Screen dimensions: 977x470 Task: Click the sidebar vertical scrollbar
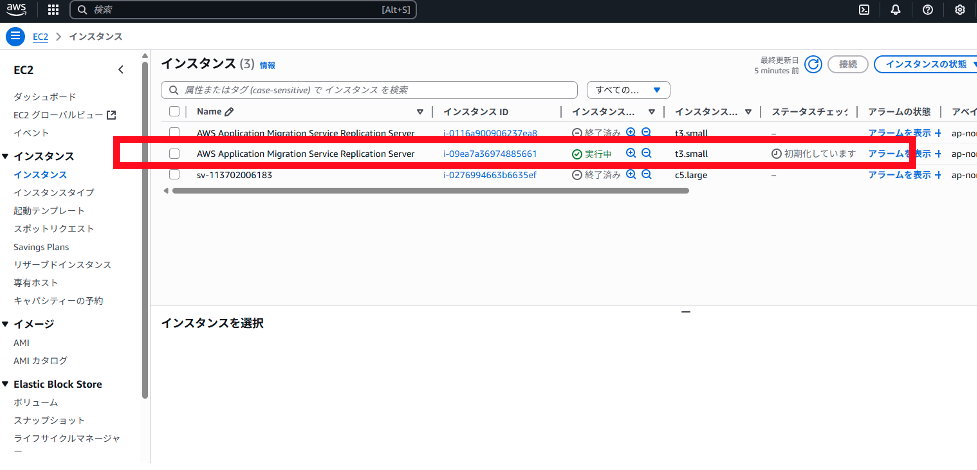145,229
